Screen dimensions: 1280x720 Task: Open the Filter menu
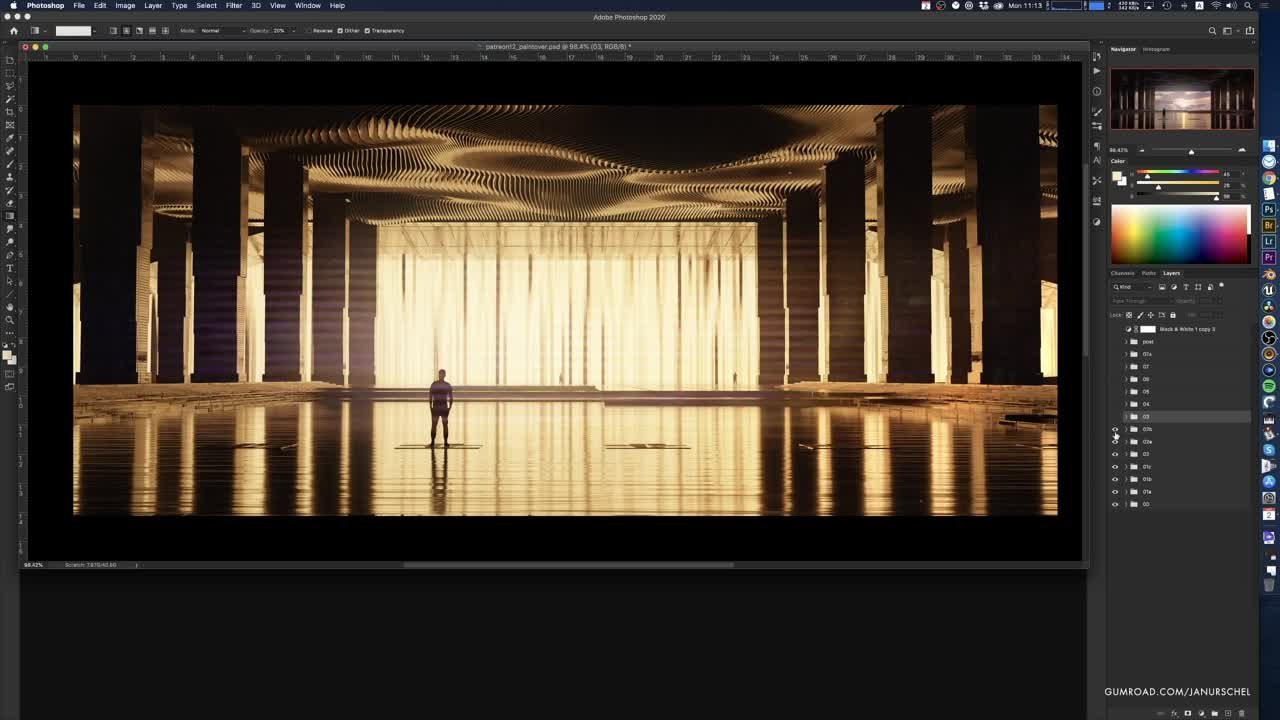point(233,5)
